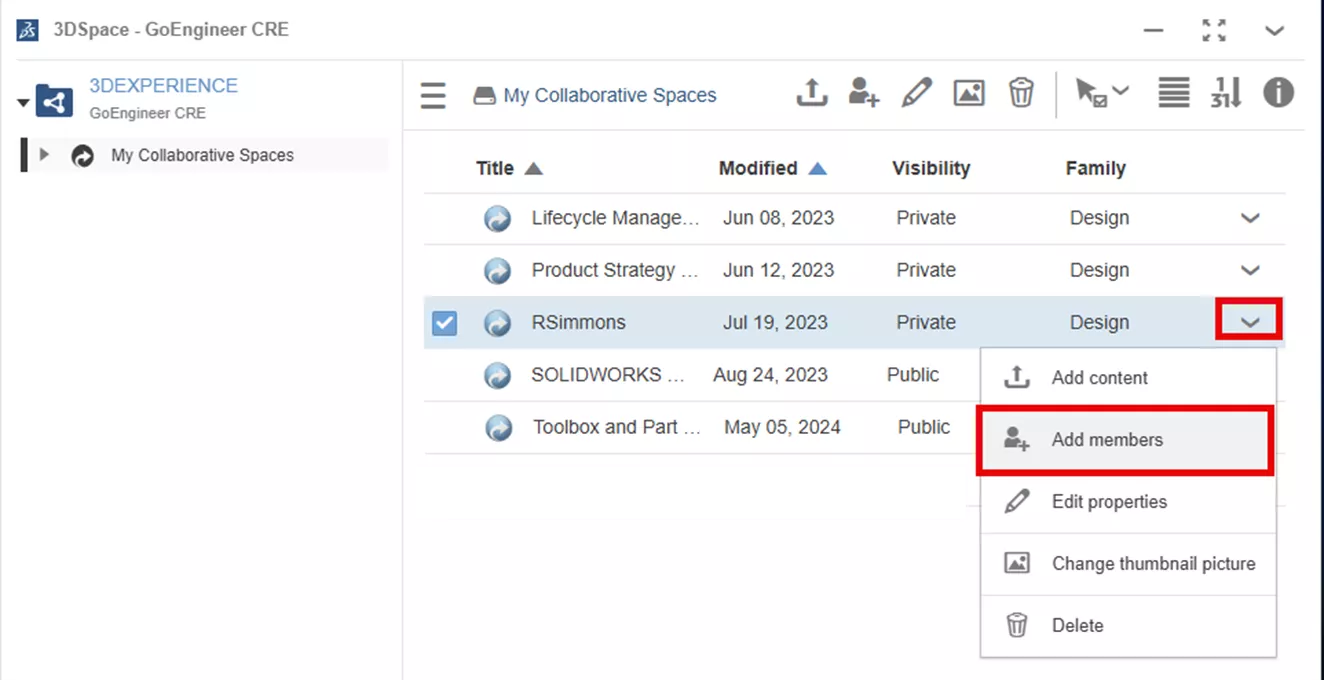
Task: Click Public visibility in Toolbox and Part row
Action: [924, 427]
